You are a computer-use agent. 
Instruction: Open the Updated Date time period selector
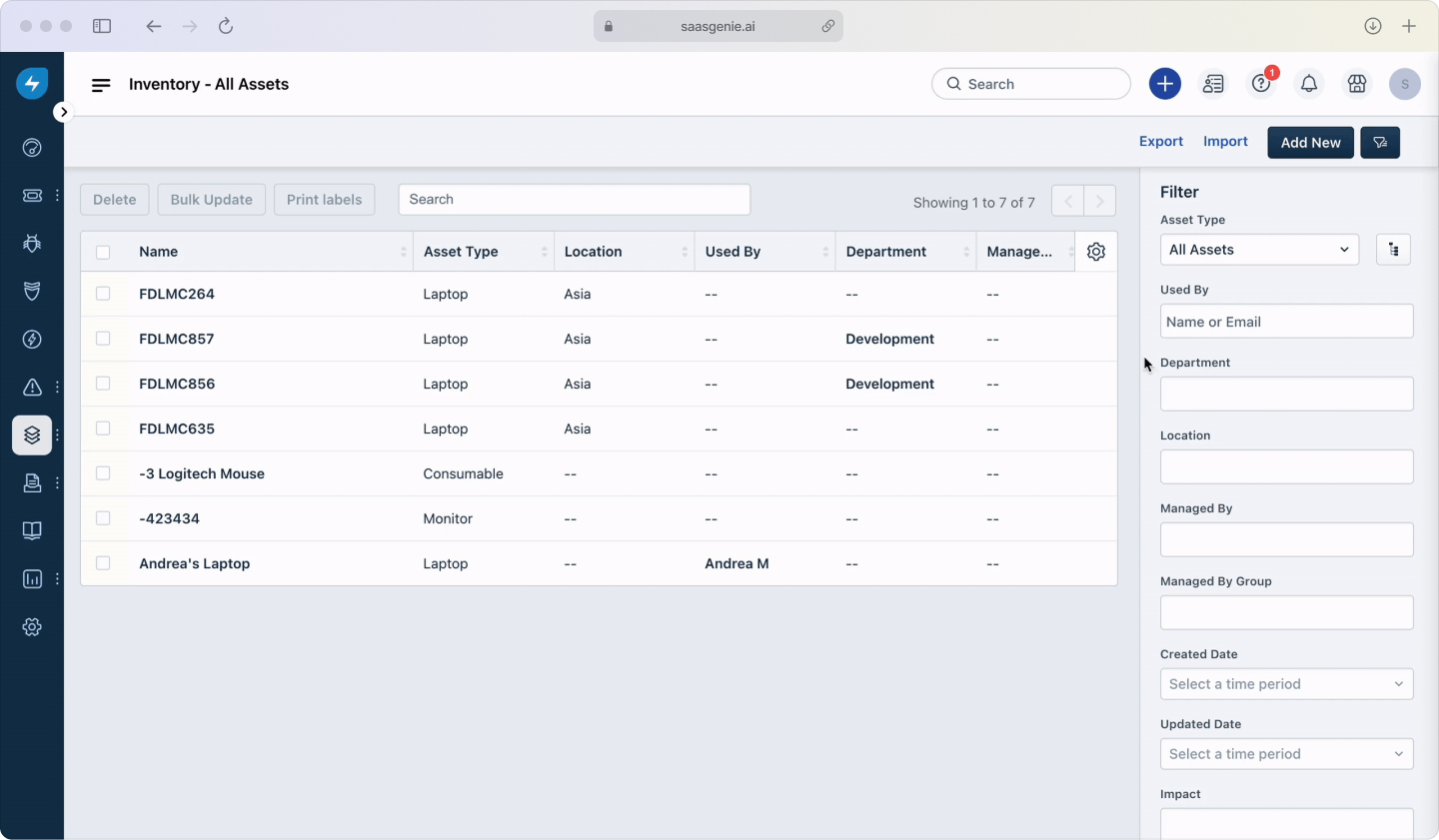pos(1286,754)
